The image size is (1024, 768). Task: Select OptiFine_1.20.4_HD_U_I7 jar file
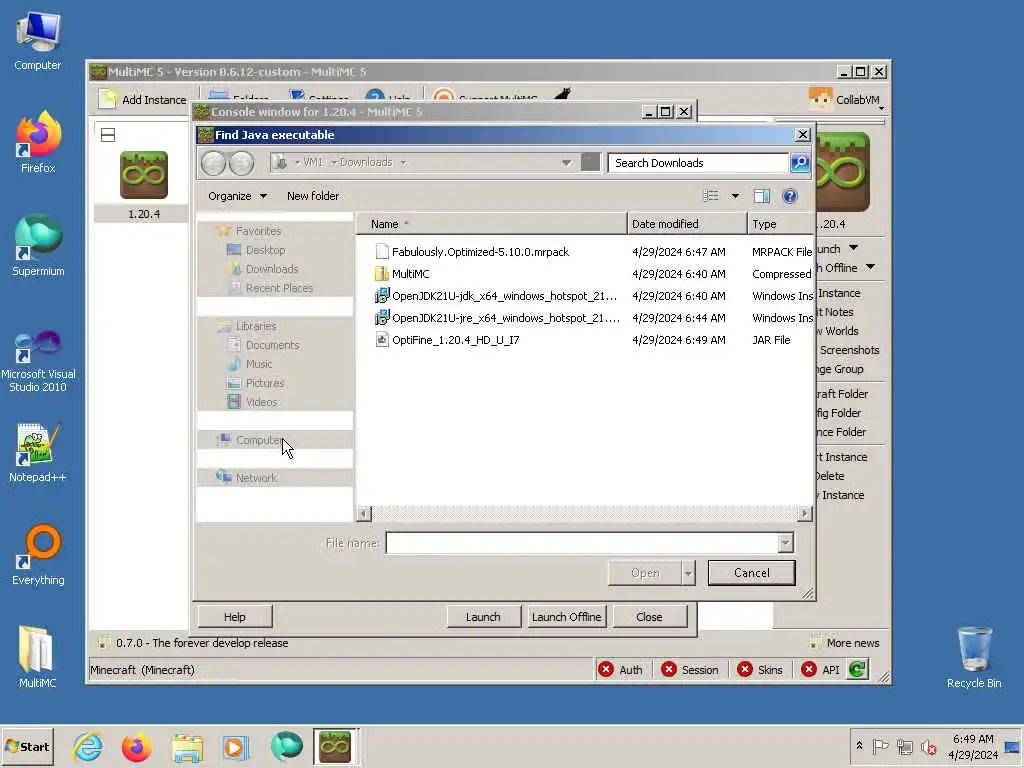point(455,340)
